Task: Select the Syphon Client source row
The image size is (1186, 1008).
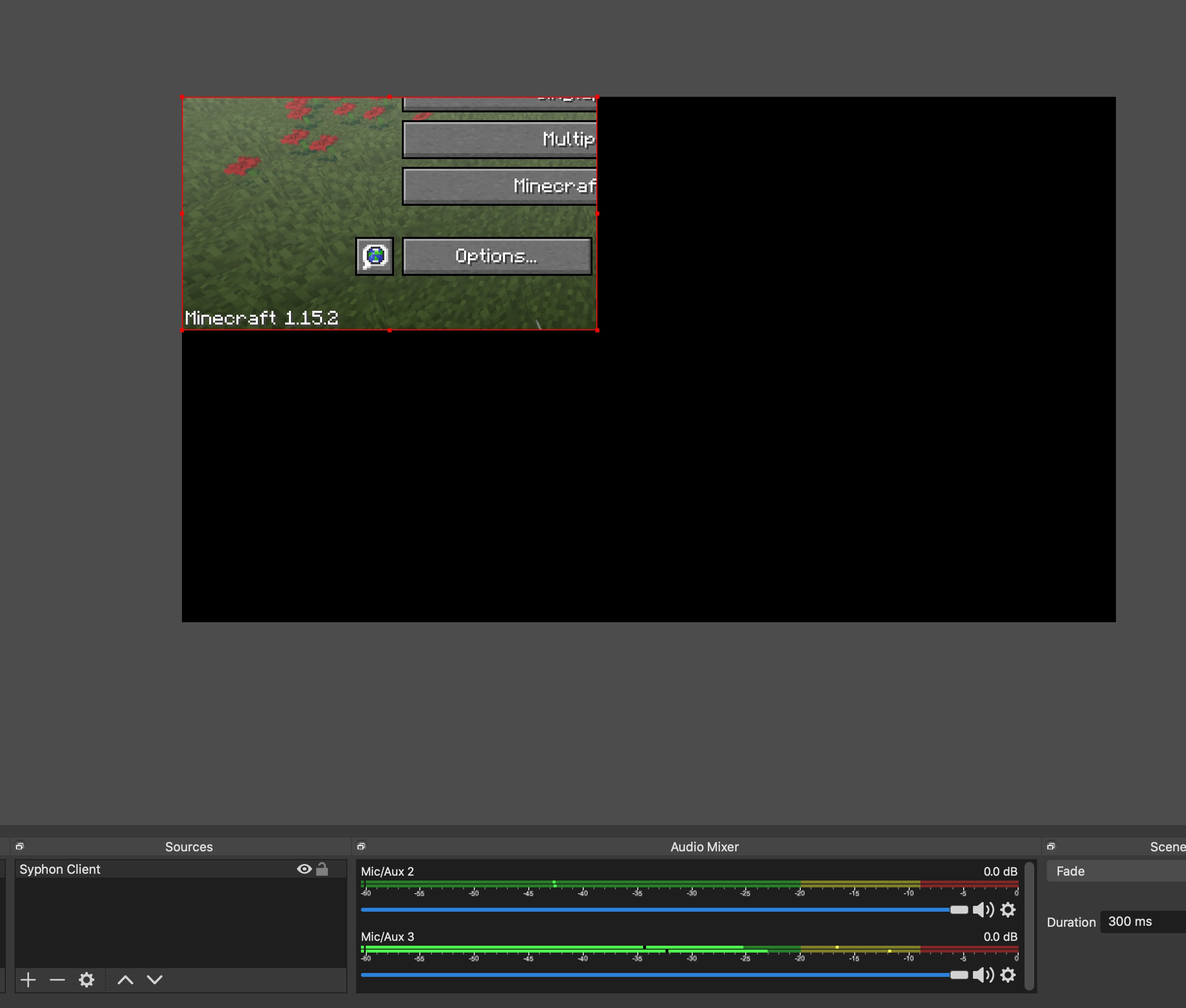Action: [x=180, y=869]
